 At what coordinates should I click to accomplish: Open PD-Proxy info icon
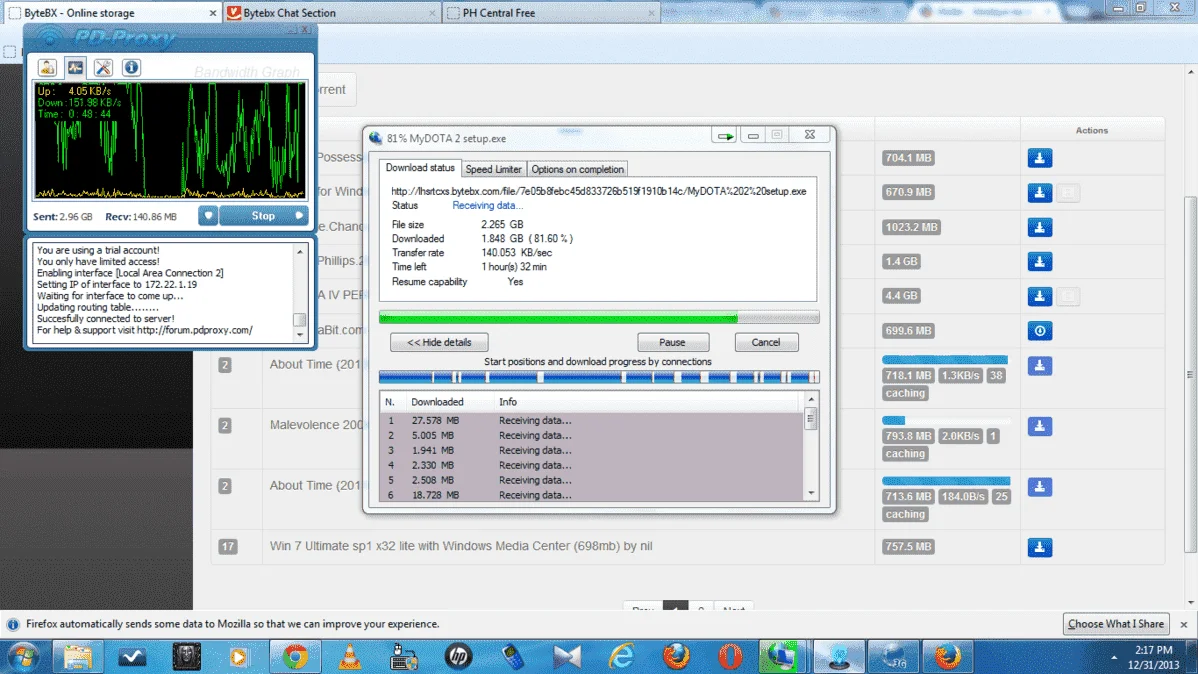point(131,67)
